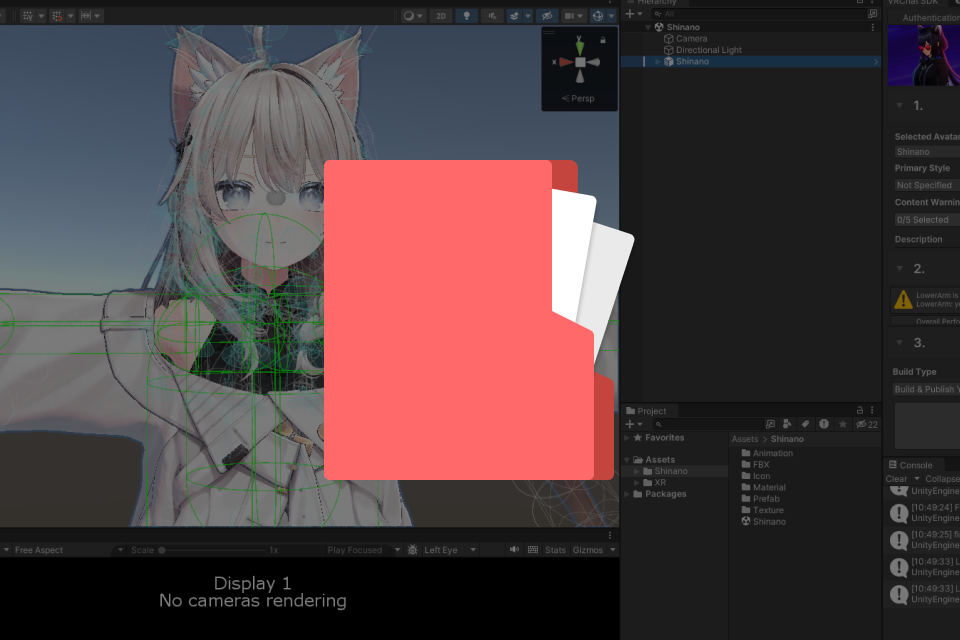
Task: Expand Favorites in Project tree
Action: [627, 438]
